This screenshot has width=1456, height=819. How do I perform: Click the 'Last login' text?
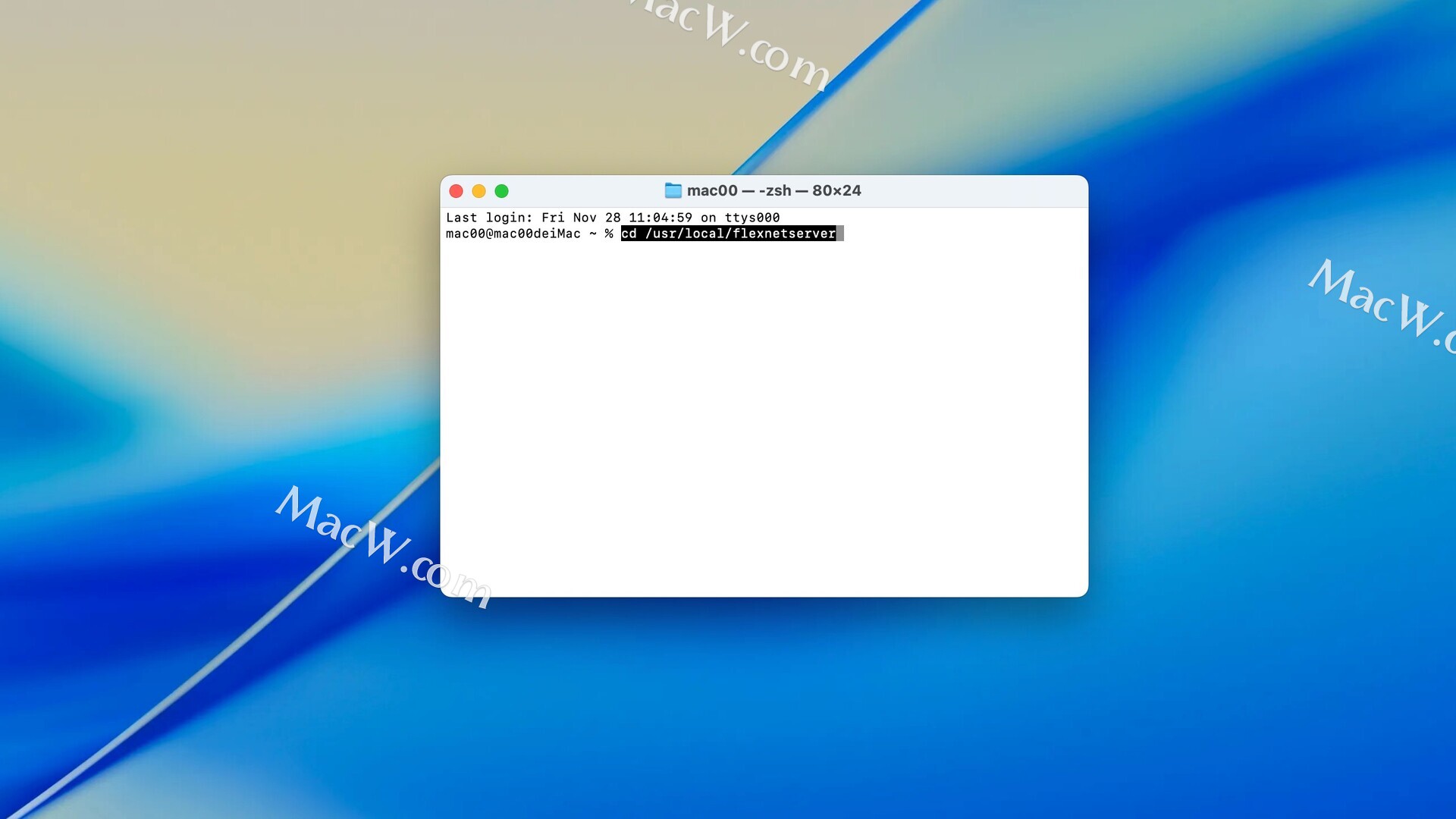pos(488,218)
